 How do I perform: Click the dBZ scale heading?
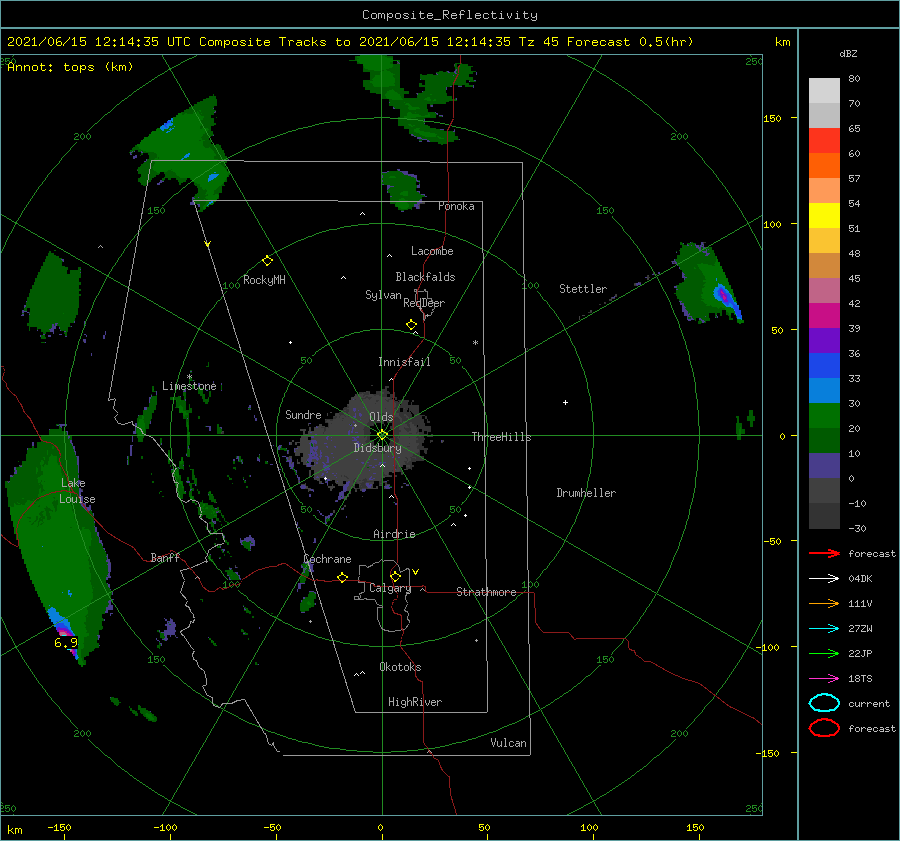coord(848,54)
